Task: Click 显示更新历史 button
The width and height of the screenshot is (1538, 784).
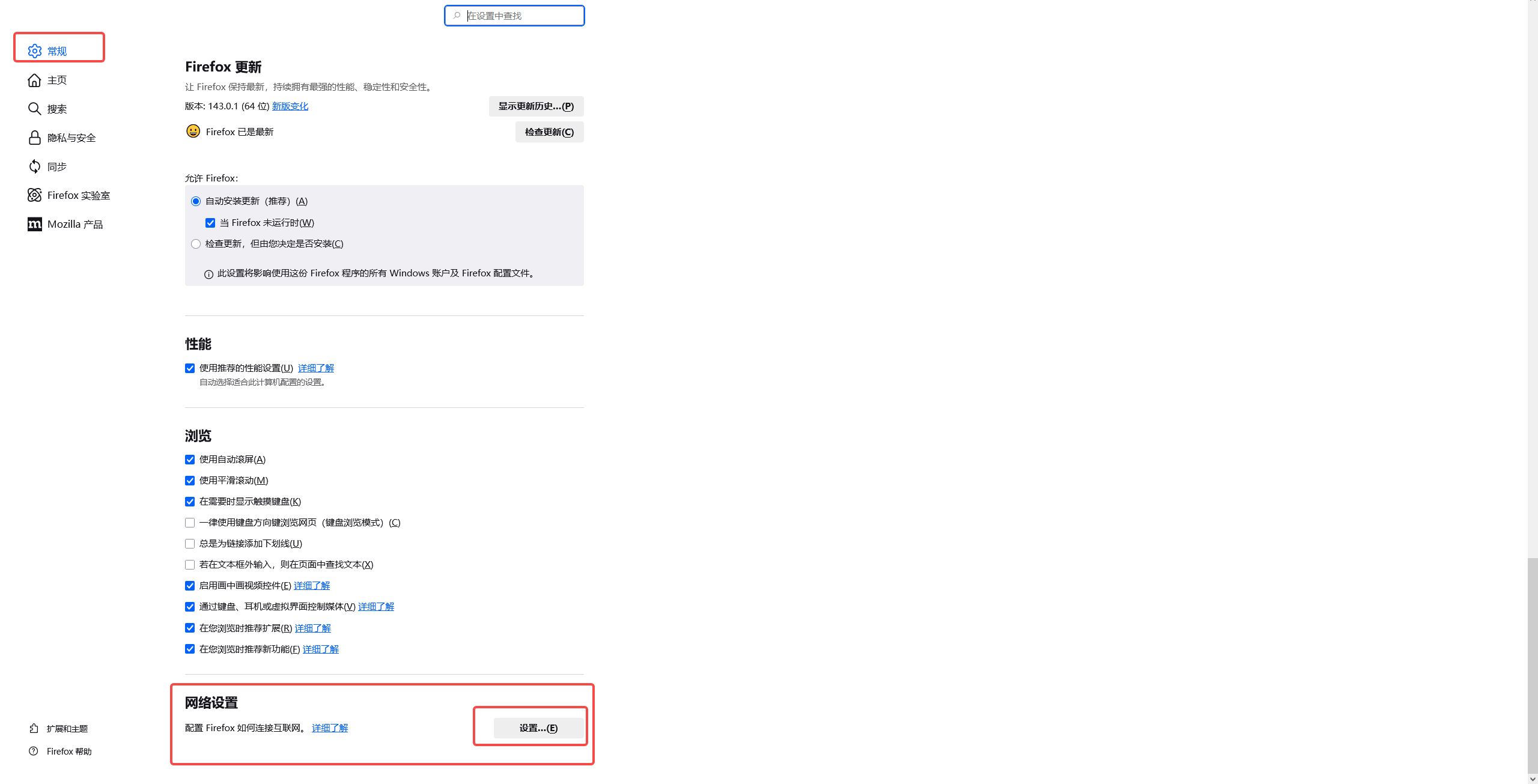Action: [x=536, y=106]
